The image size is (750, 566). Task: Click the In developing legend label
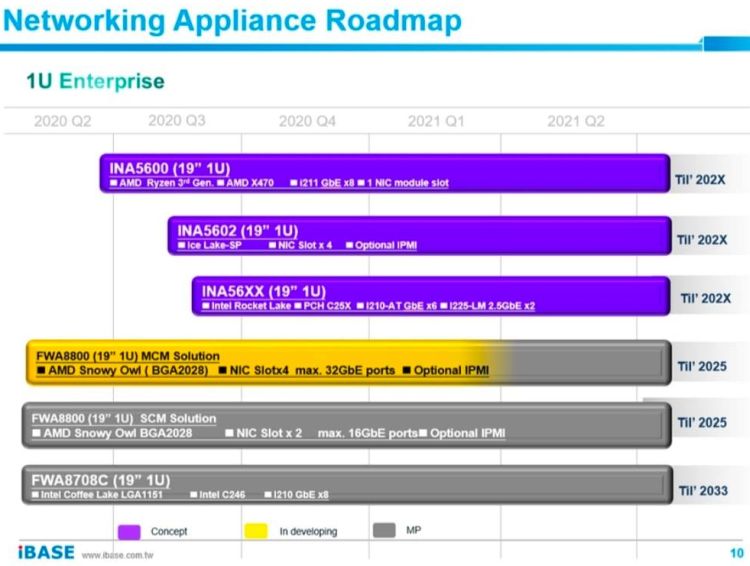(308, 532)
